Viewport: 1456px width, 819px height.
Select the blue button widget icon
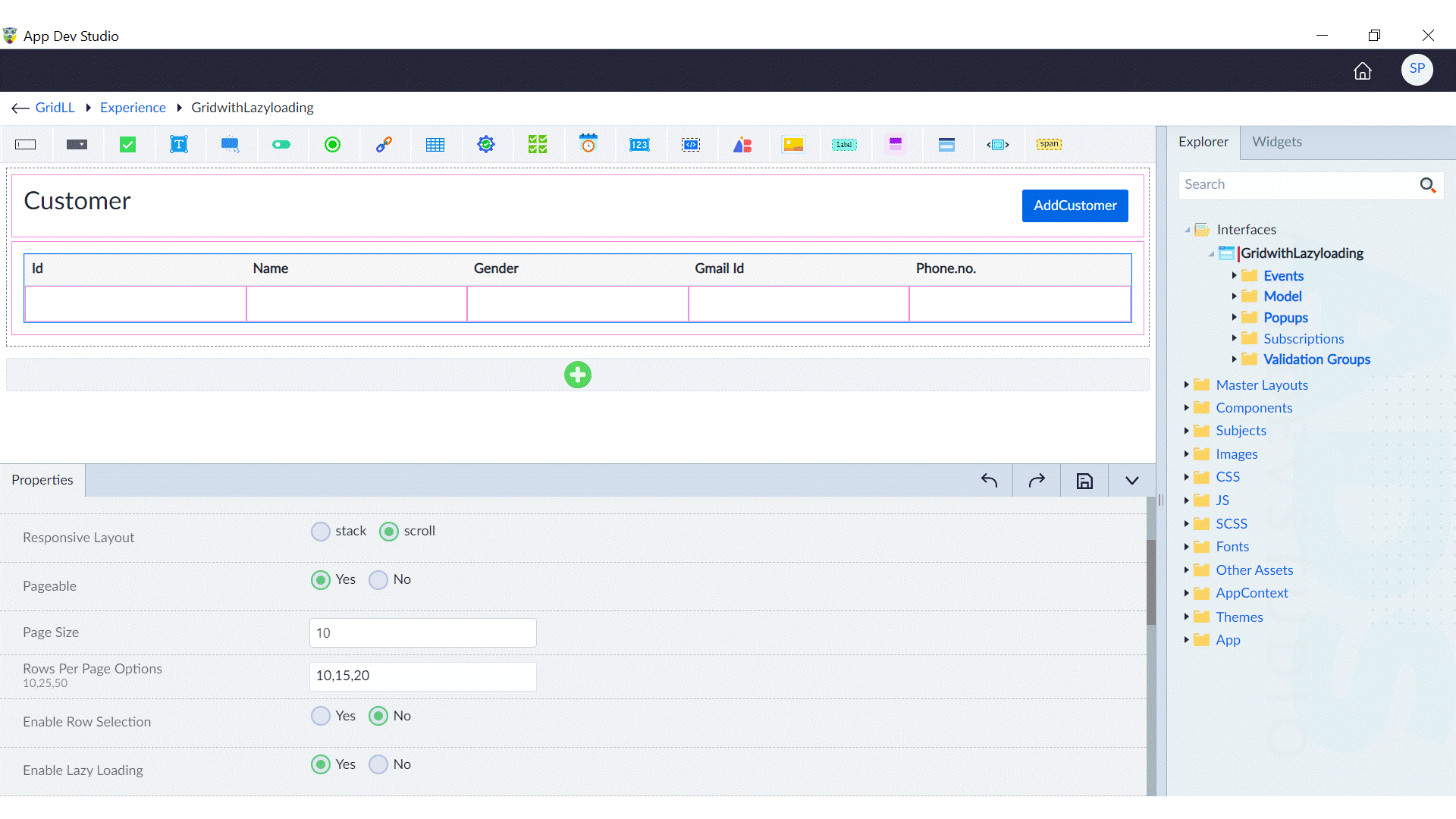[x=231, y=145]
